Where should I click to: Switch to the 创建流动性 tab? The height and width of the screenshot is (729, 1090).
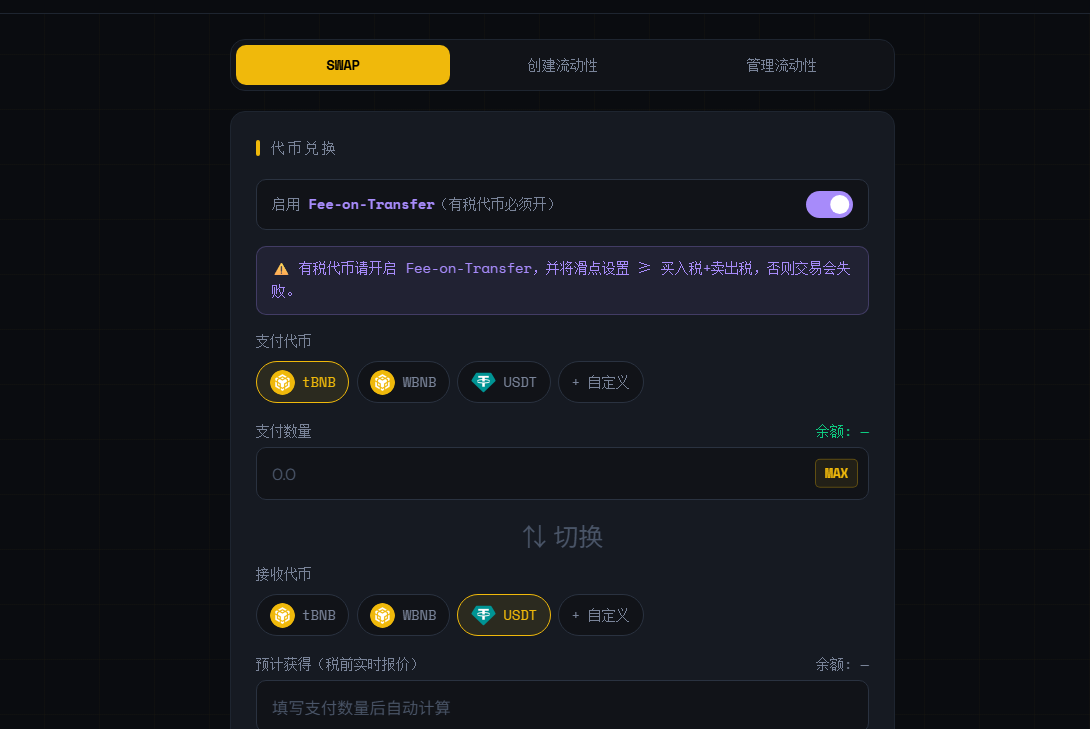click(x=562, y=65)
